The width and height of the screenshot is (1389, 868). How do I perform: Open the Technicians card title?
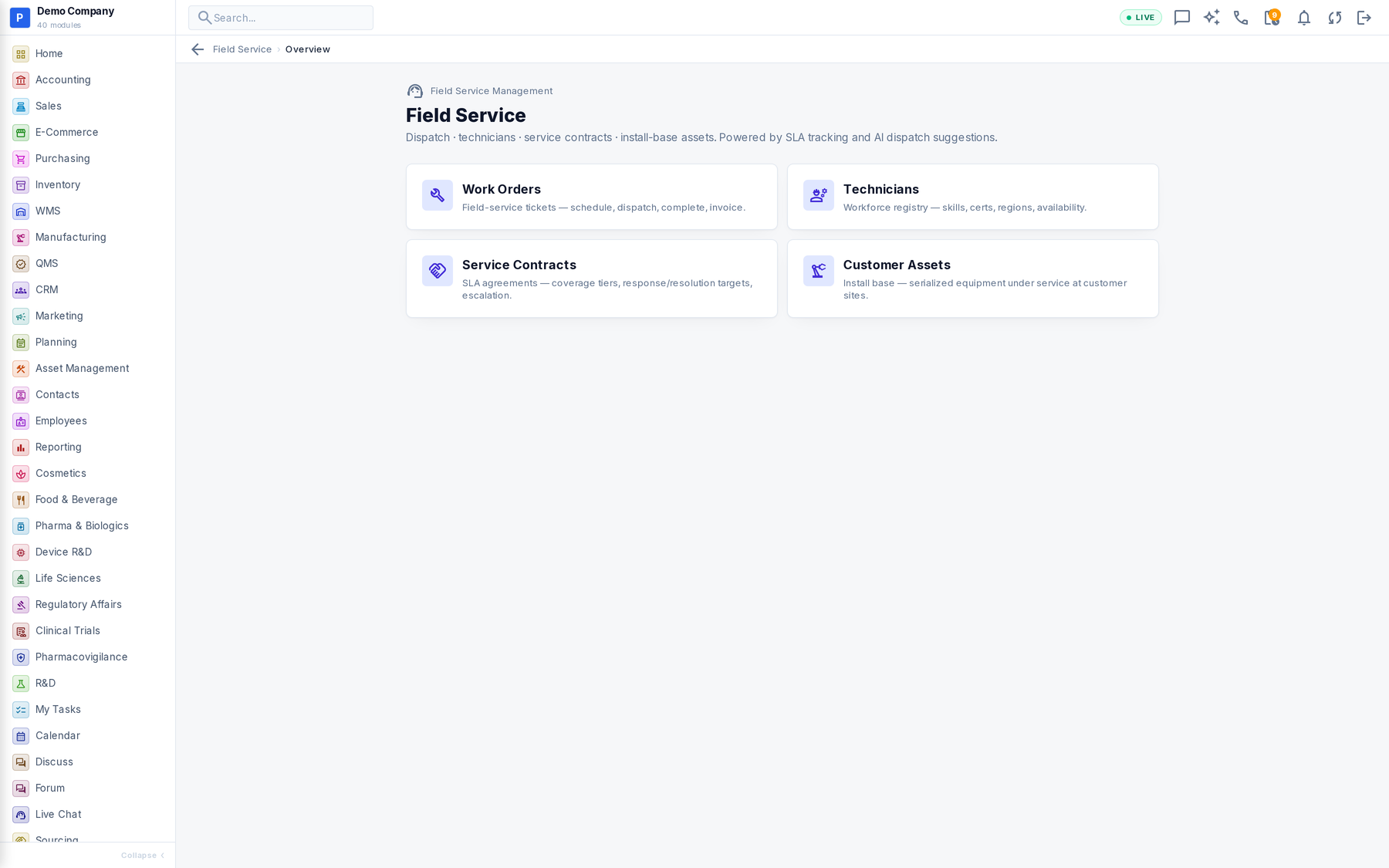[x=881, y=189]
